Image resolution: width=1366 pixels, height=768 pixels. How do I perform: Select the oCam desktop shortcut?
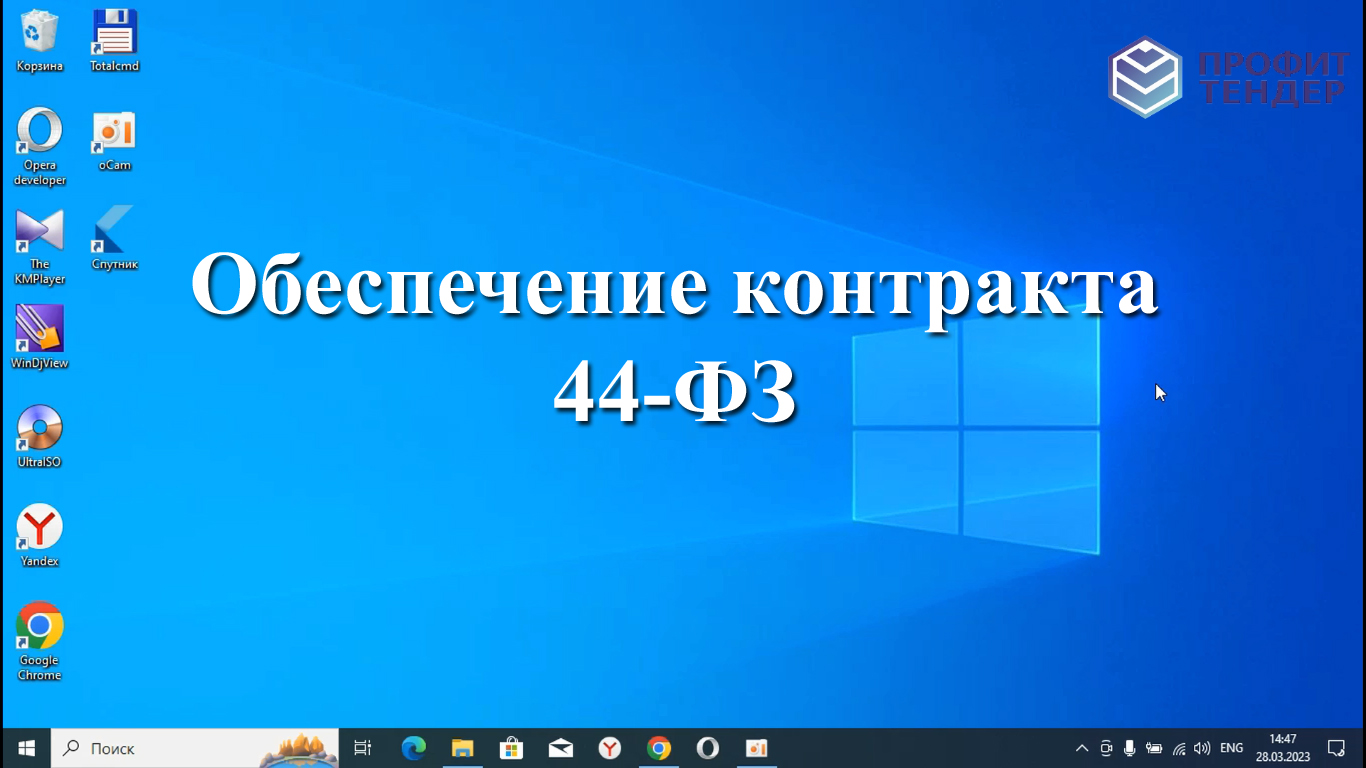[114, 140]
